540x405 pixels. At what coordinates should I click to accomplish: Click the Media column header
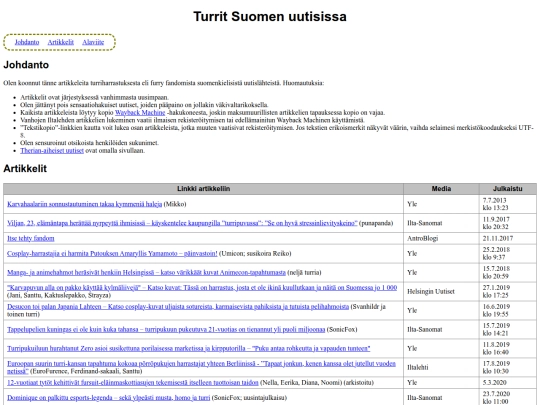[x=441, y=189]
